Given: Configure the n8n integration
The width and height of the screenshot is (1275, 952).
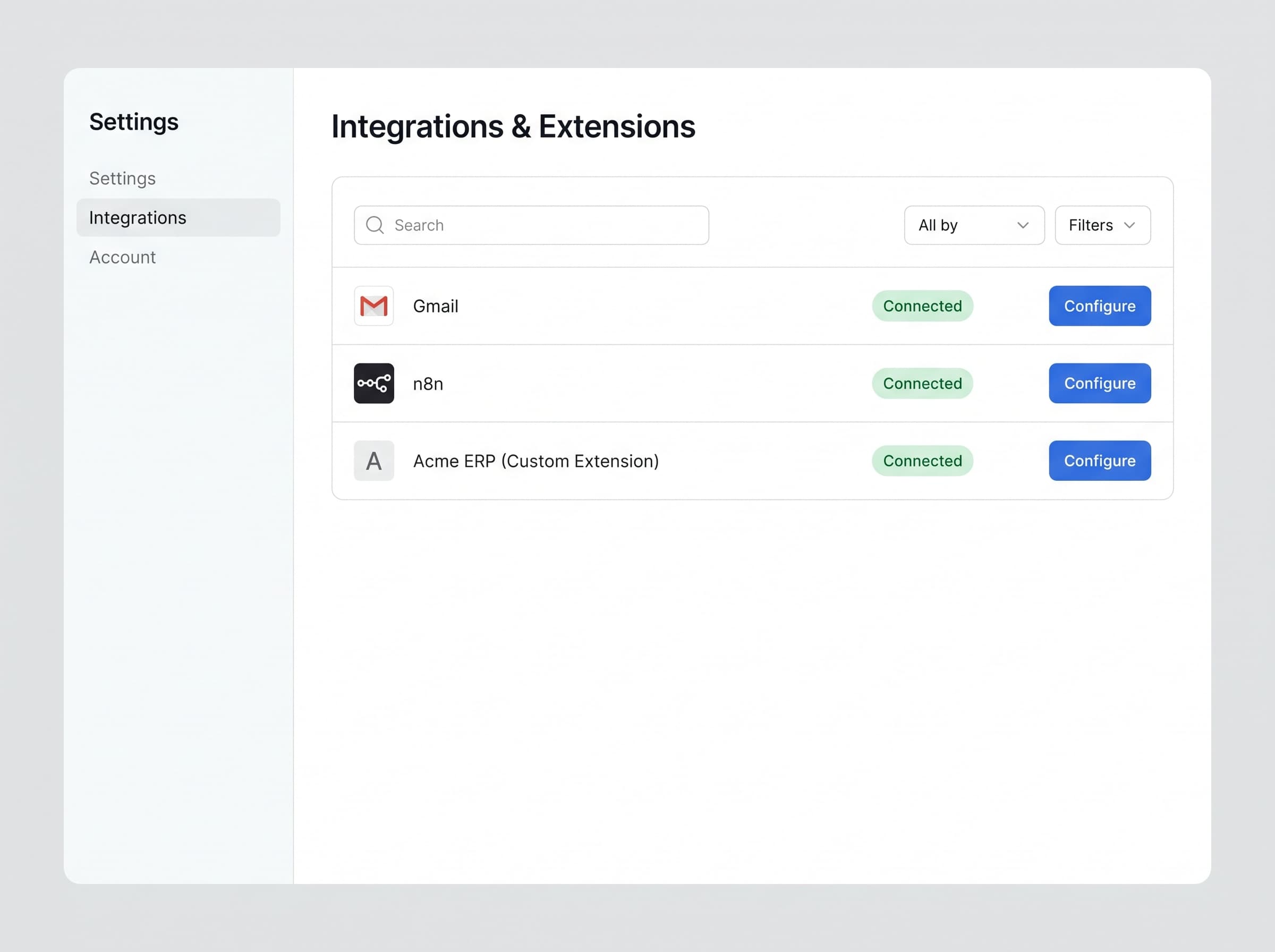Looking at the screenshot, I should pyautogui.click(x=1100, y=383).
